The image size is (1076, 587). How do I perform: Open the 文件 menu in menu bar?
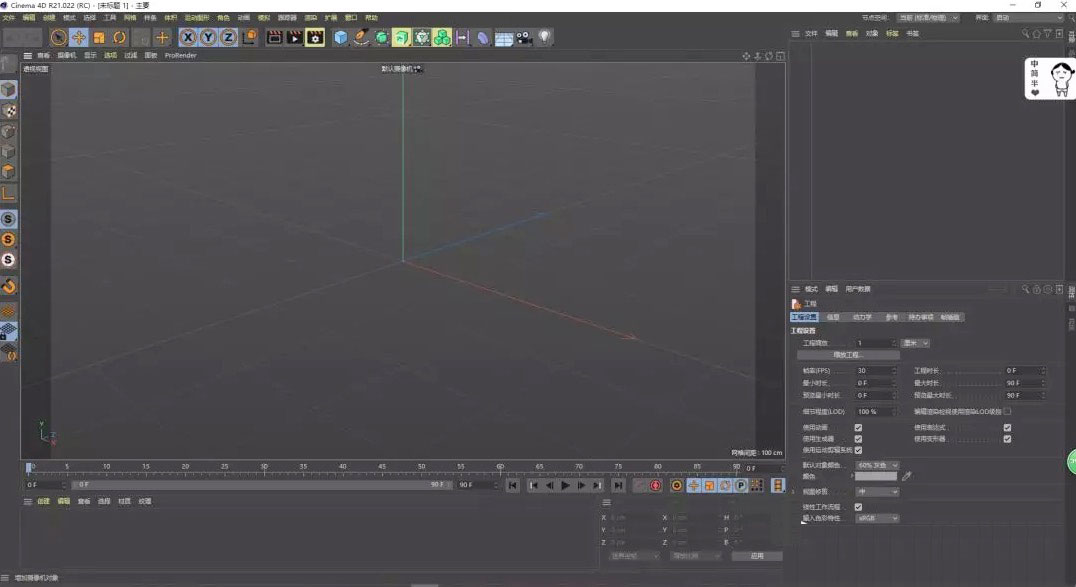click(8, 18)
